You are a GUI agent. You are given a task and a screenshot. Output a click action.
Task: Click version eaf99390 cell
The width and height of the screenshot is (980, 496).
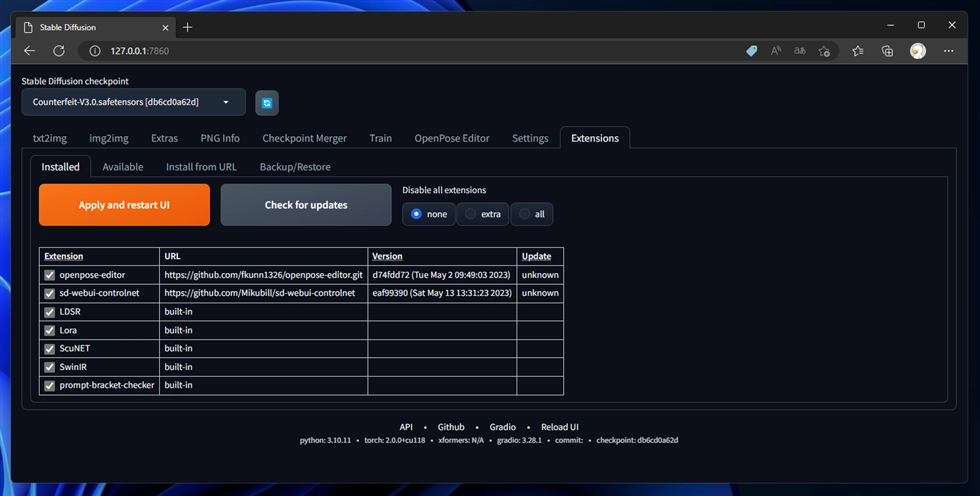click(x=442, y=293)
